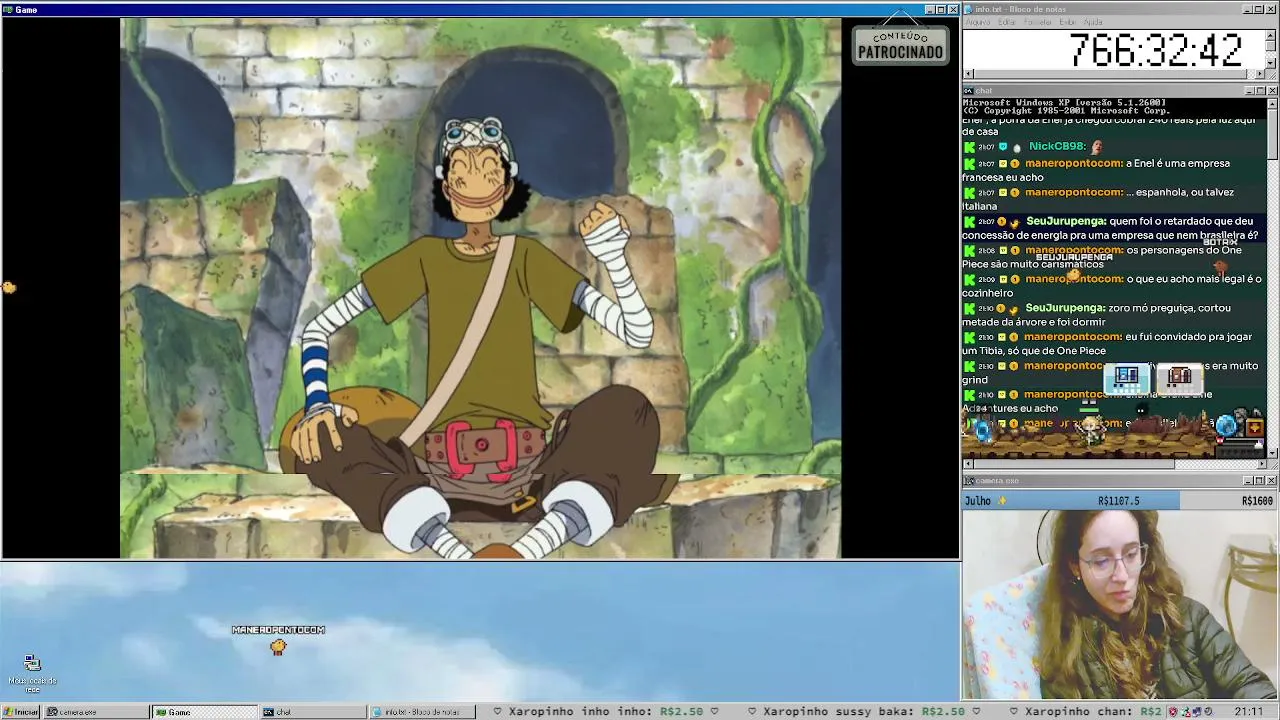1280x720 pixels.
Task: Open the Exibir menu in Bloco de notas
Action: 1068,22
